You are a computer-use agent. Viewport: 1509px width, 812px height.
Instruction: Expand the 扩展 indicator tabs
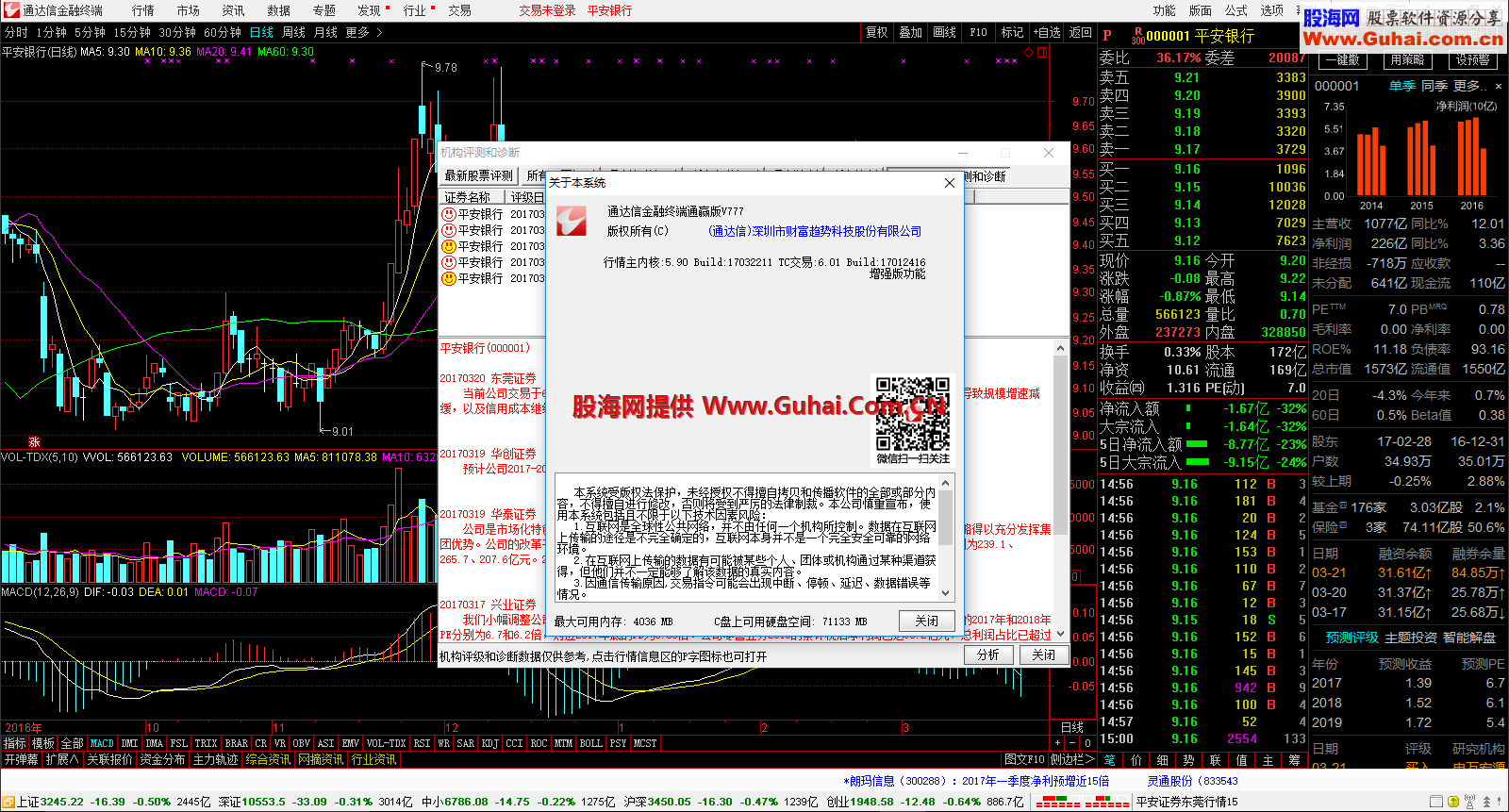click(x=62, y=759)
